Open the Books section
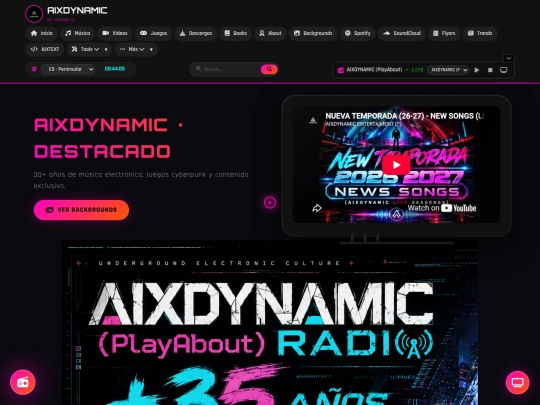 (x=236, y=33)
